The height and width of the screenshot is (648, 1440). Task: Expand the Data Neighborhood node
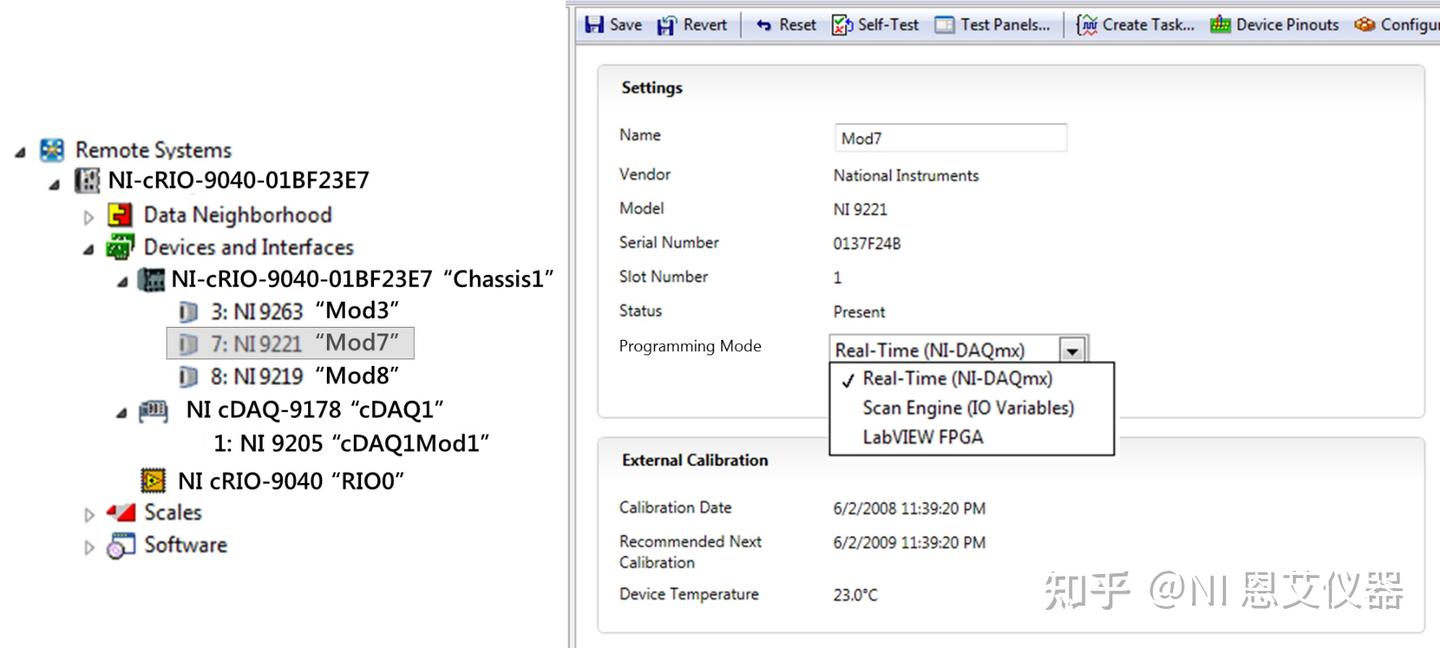click(x=89, y=217)
